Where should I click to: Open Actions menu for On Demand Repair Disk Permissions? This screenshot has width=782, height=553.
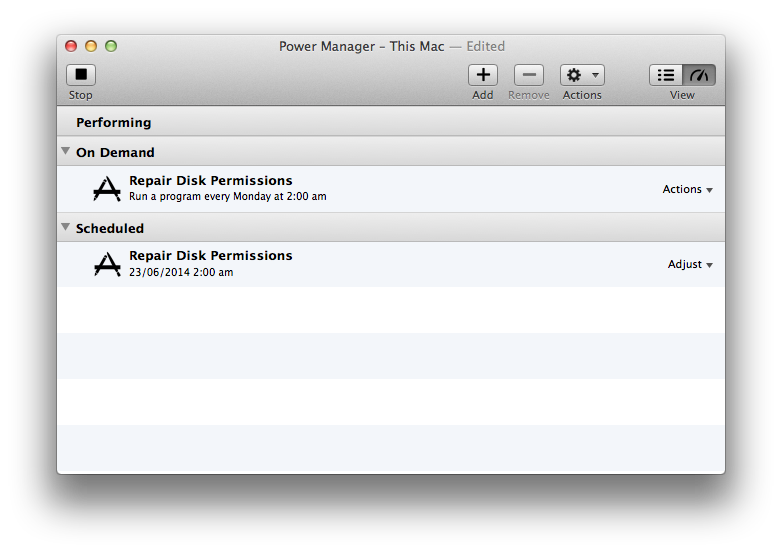(687, 189)
